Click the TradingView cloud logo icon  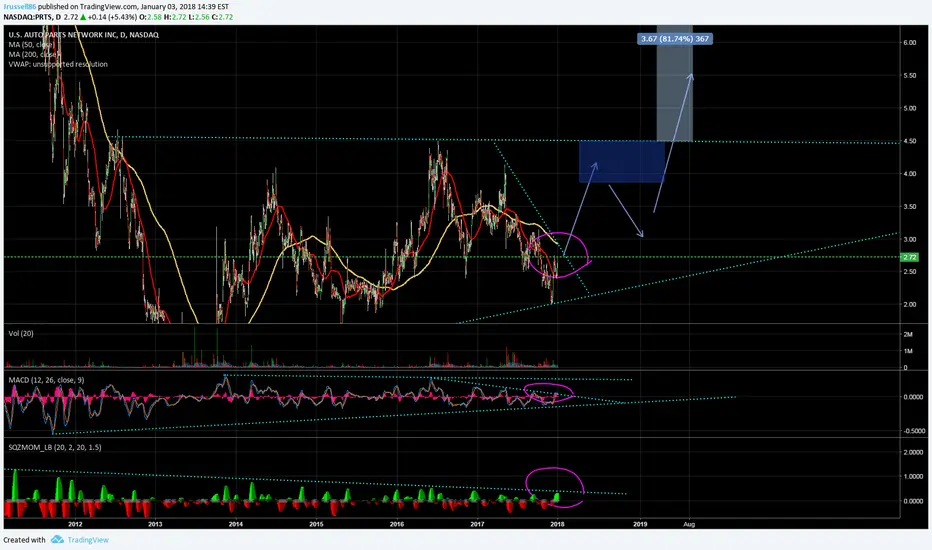(57, 540)
